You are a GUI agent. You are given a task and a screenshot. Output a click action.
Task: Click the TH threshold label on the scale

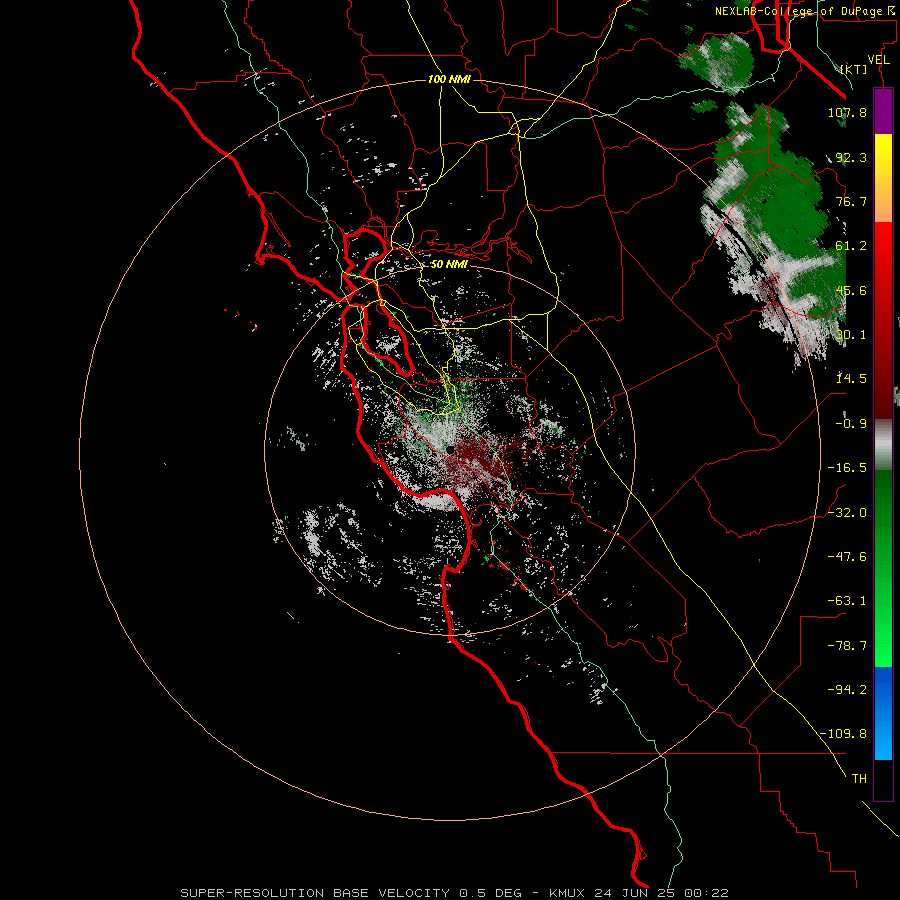click(x=859, y=779)
